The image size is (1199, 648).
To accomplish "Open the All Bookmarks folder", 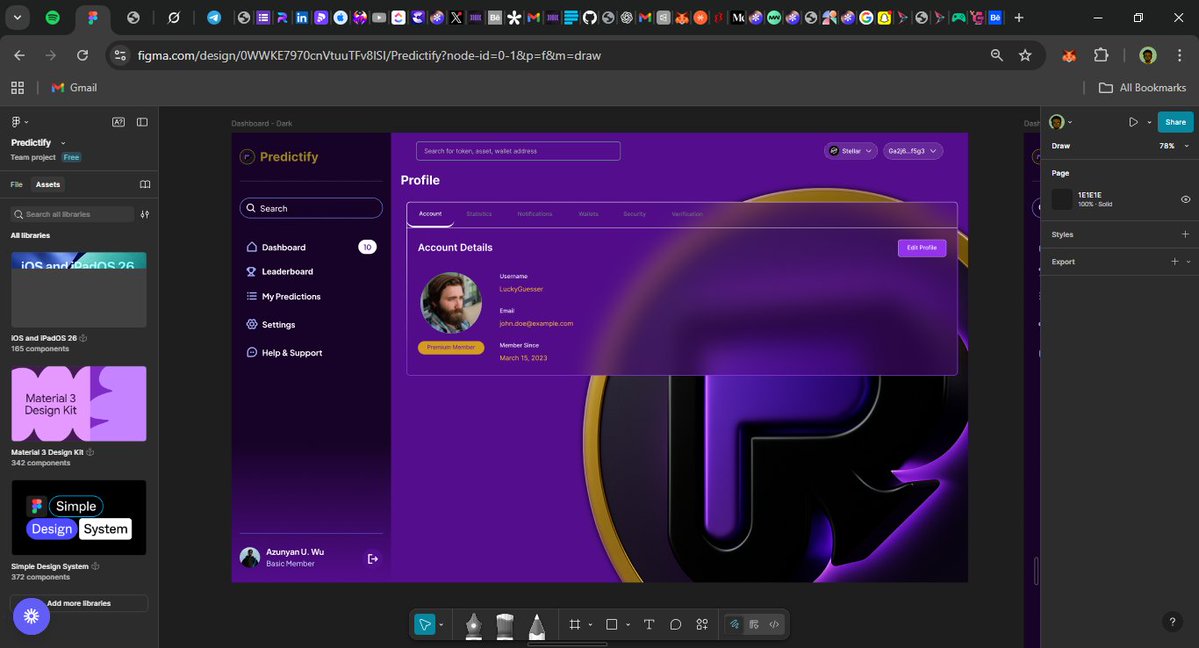I will pos(1142,88).
